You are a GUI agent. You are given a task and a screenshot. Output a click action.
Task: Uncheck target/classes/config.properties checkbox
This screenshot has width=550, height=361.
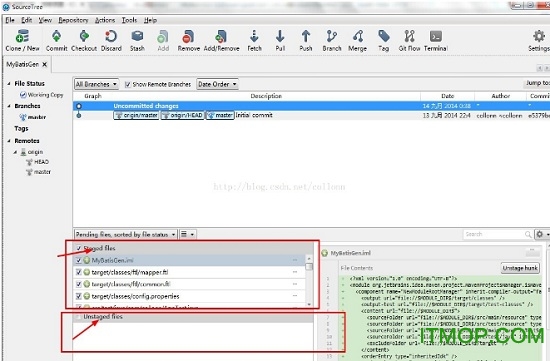coord(79,296)
